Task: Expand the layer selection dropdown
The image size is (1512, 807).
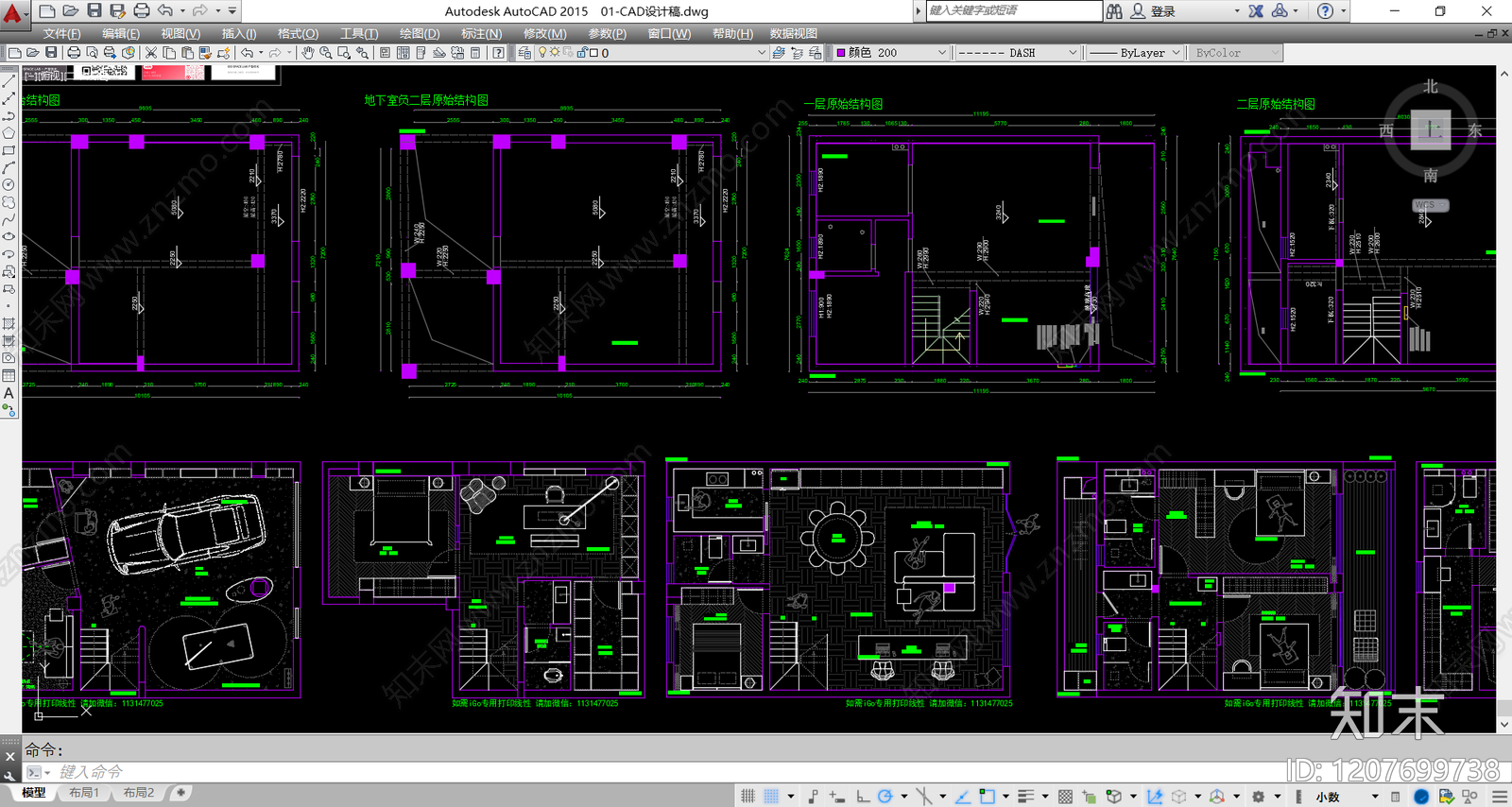Action: coord(762,53)
